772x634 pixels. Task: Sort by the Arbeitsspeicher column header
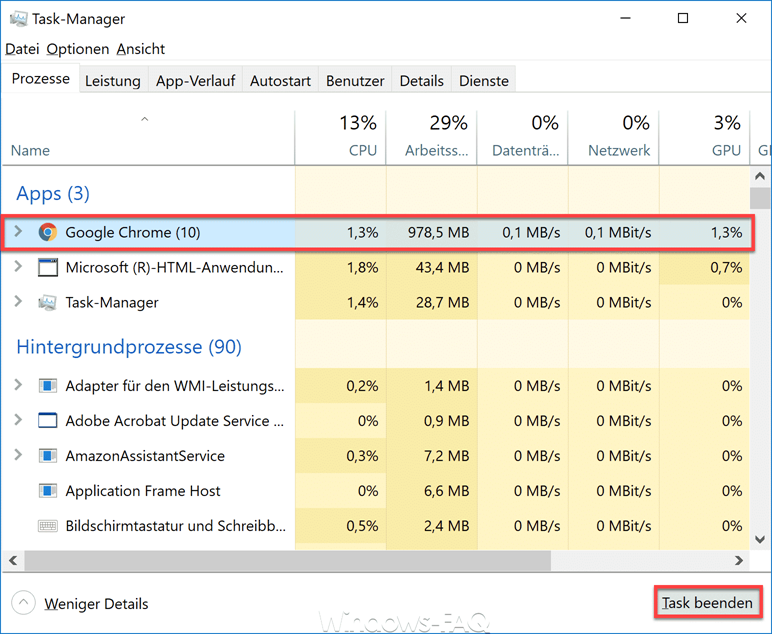(x=435, y=150)
